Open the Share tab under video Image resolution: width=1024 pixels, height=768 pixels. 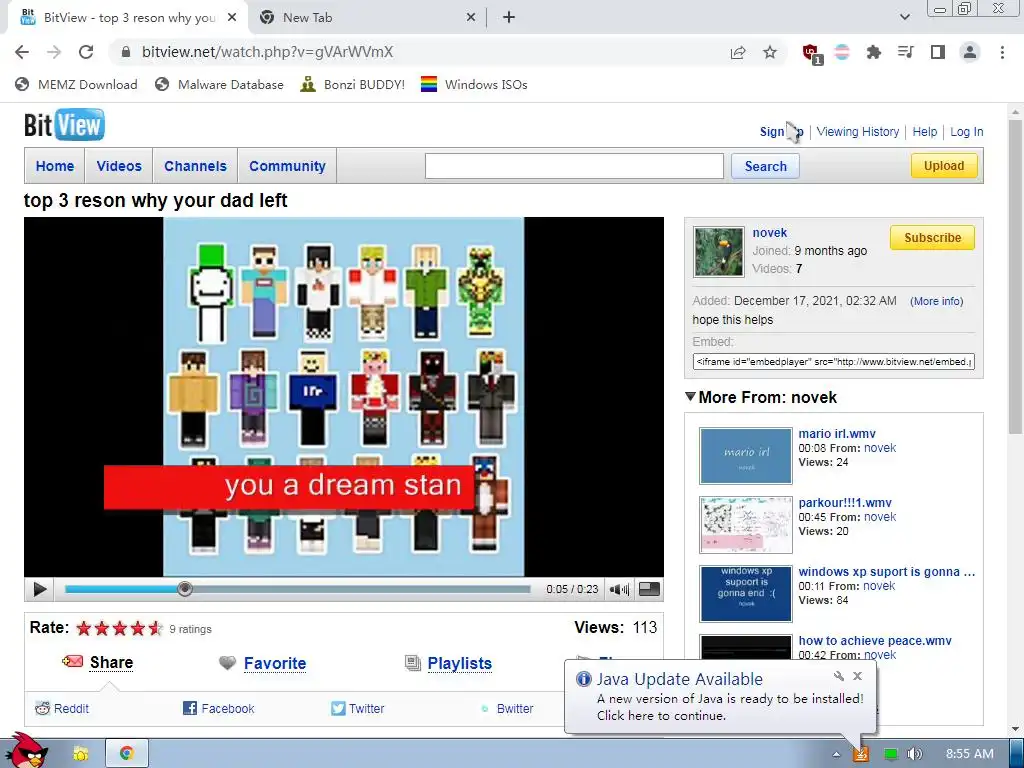98,662
